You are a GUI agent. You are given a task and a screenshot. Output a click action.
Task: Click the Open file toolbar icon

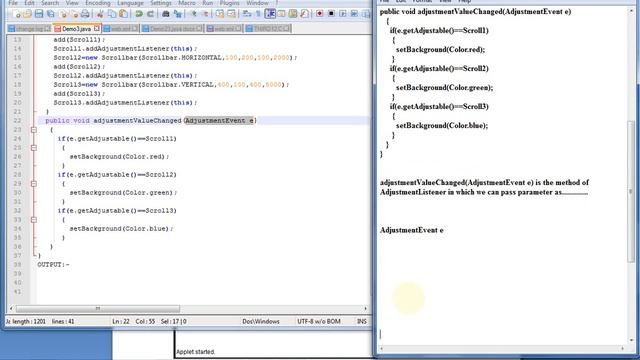coord(27,14)
